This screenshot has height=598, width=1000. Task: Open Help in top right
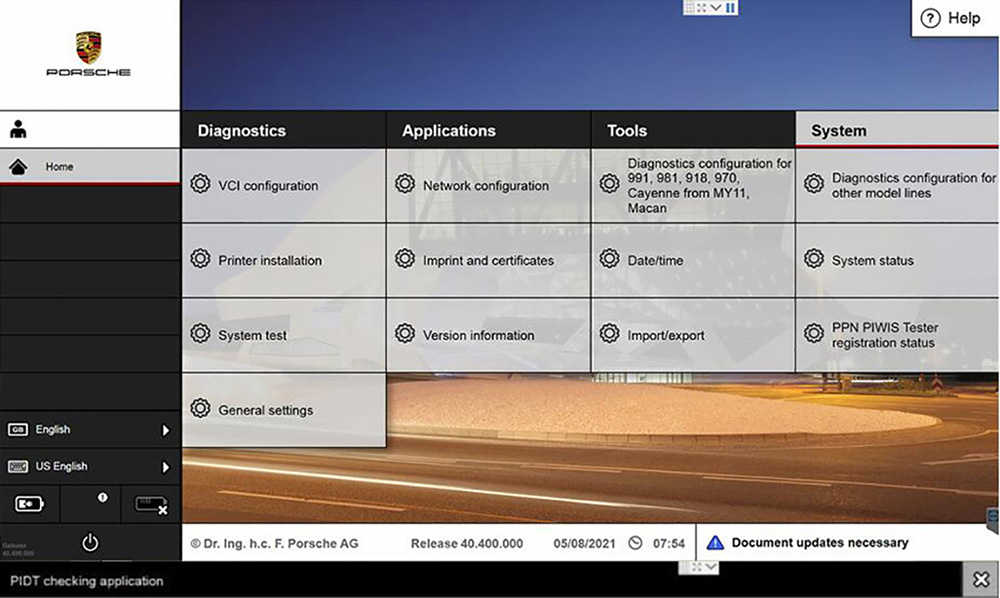click(x=954, y=18)
